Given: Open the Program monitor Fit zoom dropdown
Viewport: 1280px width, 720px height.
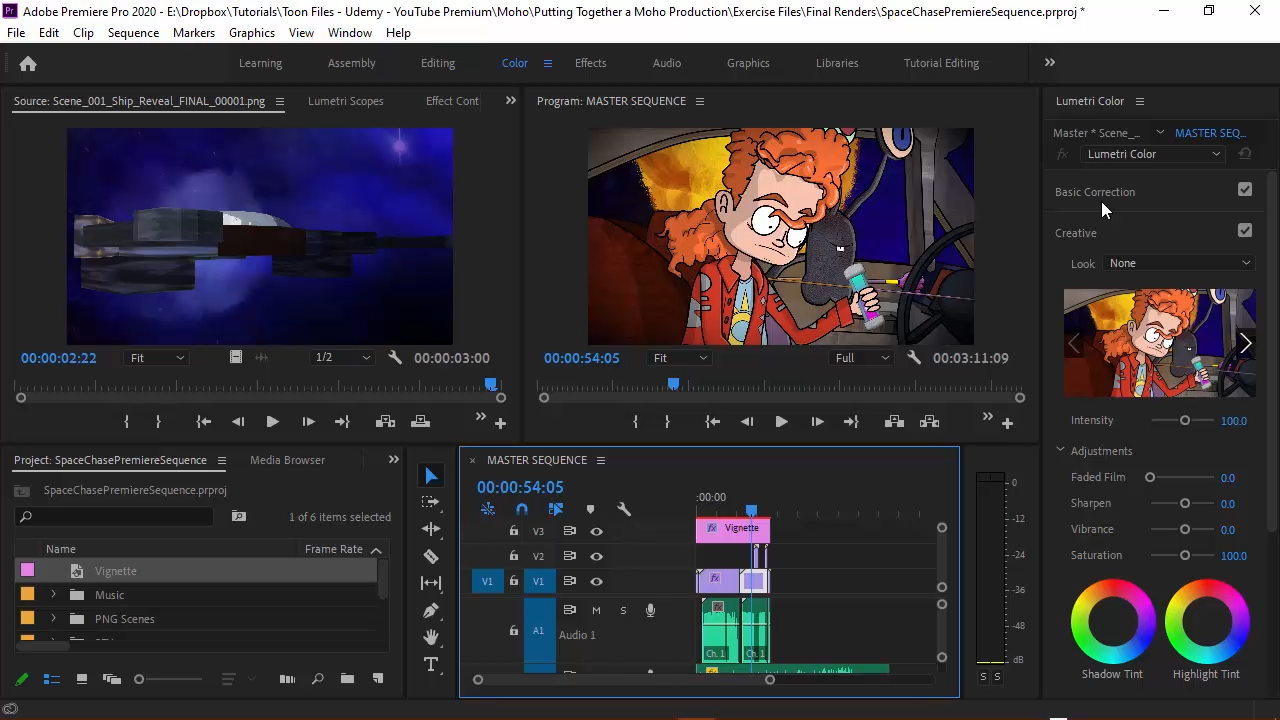Looking at the screenshot, I should pyautogui.click(x=680, y=358).
